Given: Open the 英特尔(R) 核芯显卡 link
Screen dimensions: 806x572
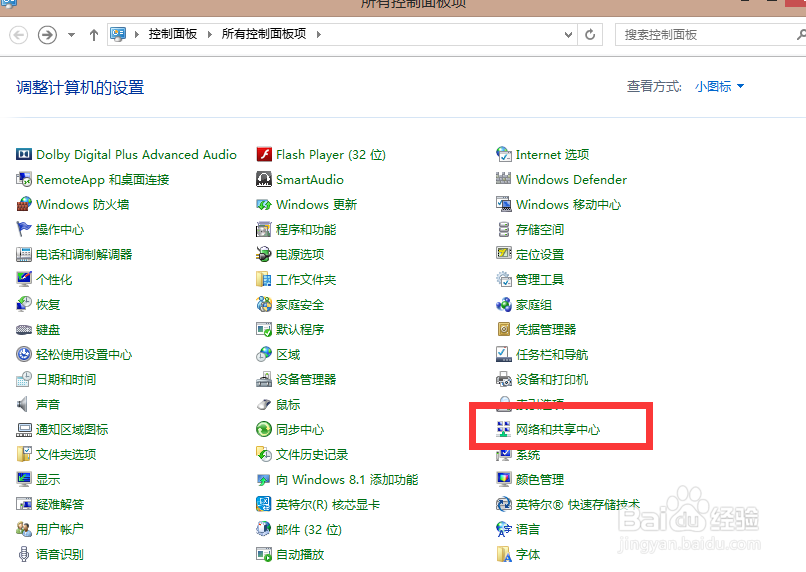Looking at the screenshot, I should (328, 504).
